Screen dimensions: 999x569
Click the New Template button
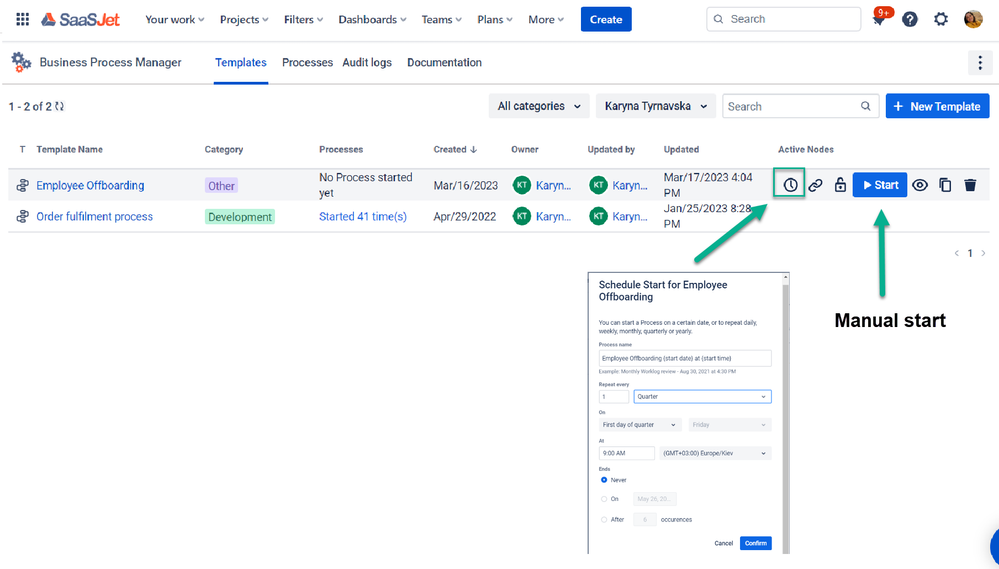(x=937, y=106)
